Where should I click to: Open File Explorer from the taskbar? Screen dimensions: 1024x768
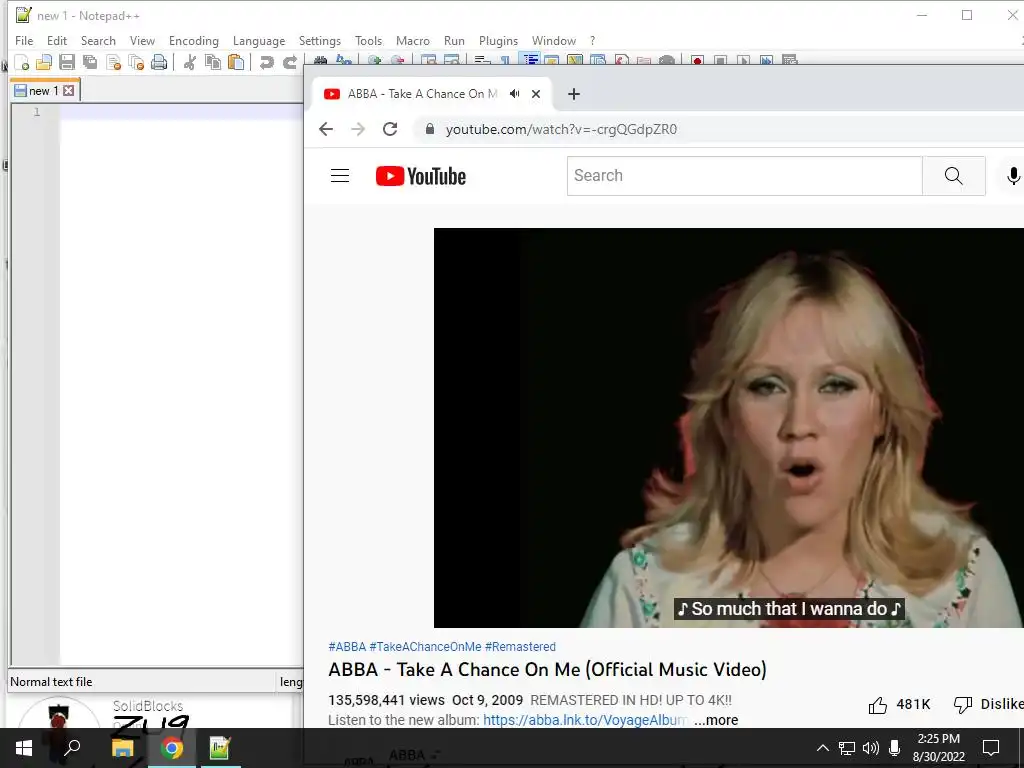[x=122, y=748]
